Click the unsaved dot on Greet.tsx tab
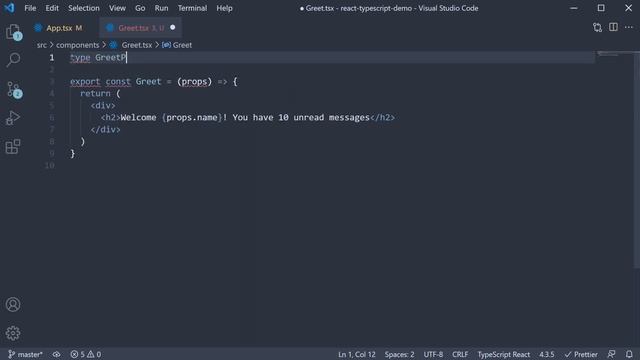The width and height of the screenshot is (640, 360). [x=173, y=27]
